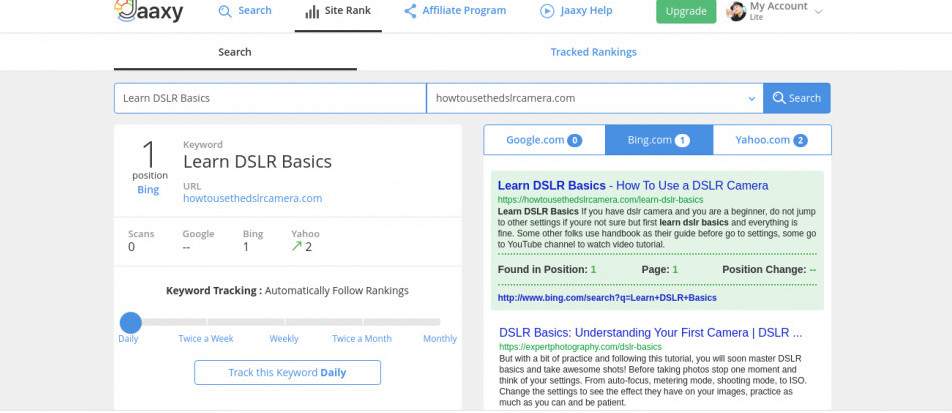Switch to Google.com results tab

(x=545, y=140)
